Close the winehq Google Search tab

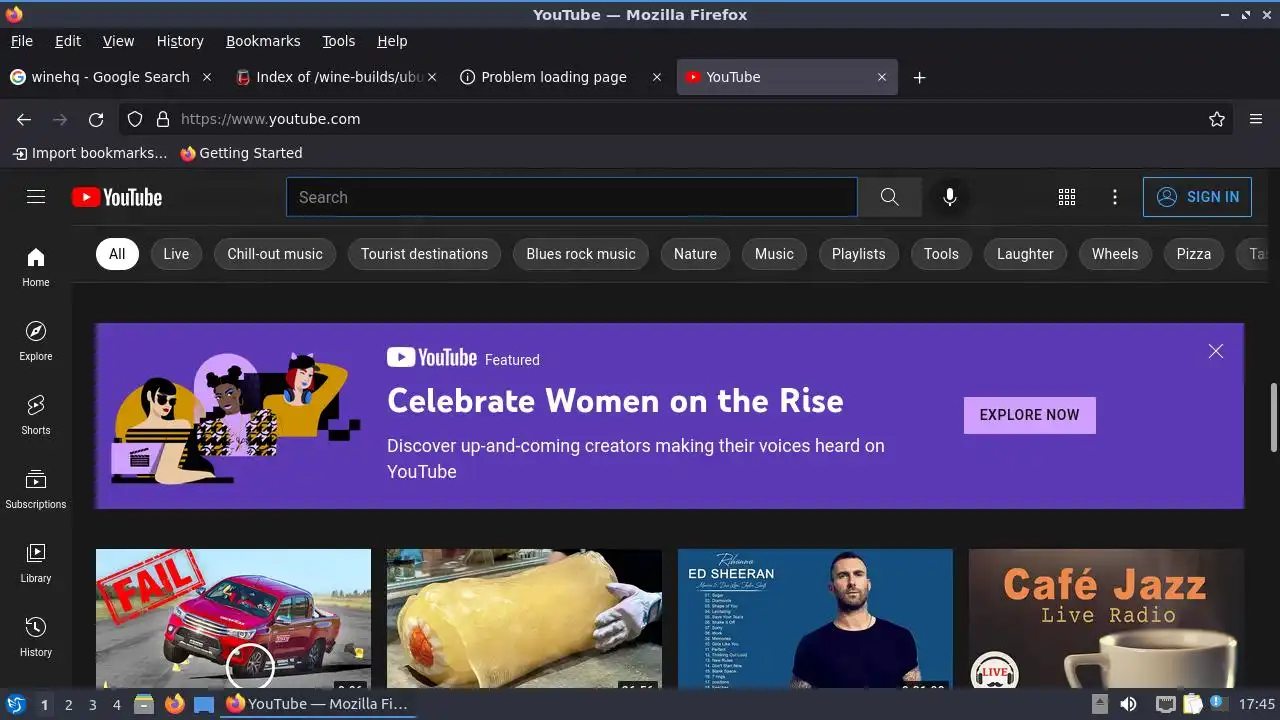(207, 77)
